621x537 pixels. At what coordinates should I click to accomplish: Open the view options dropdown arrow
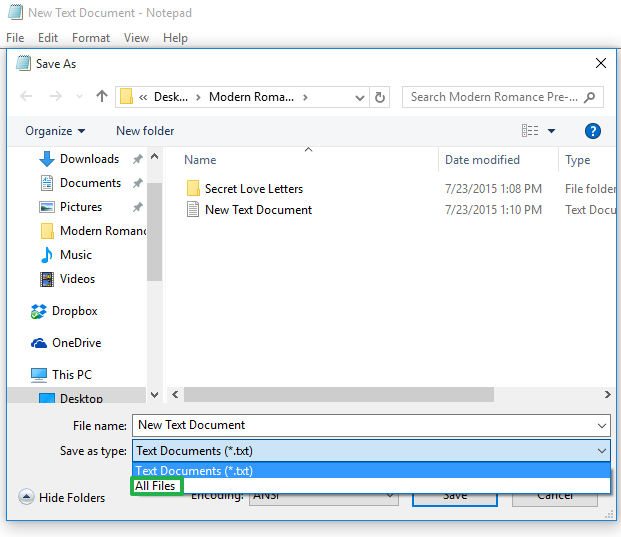(553, 131)
